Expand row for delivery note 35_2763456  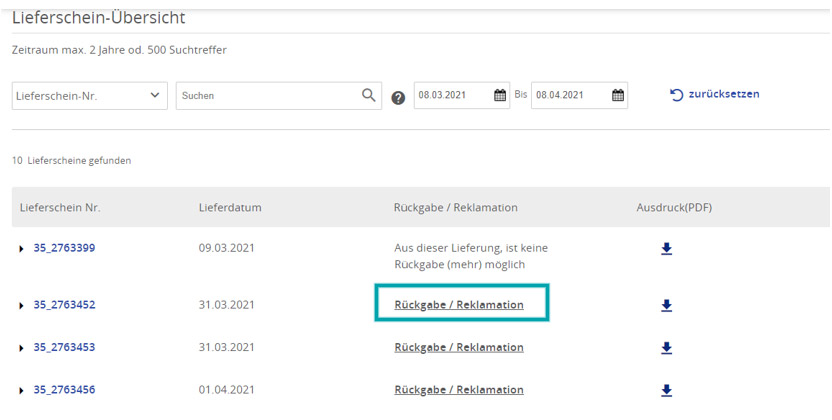[22, 390]
